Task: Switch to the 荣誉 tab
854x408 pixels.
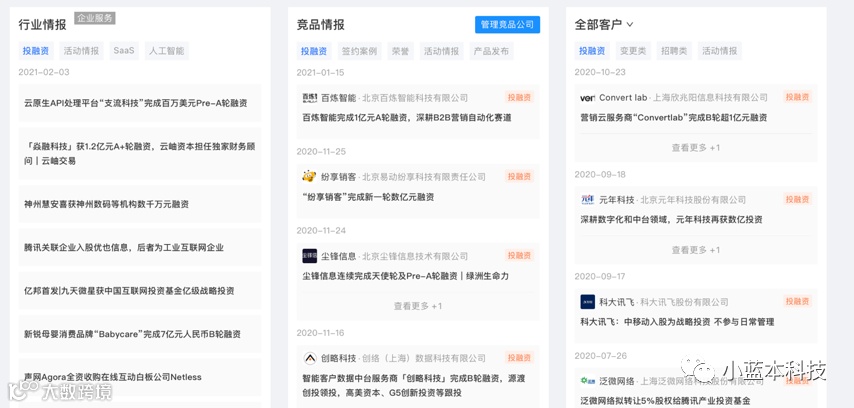Action: 400,51
